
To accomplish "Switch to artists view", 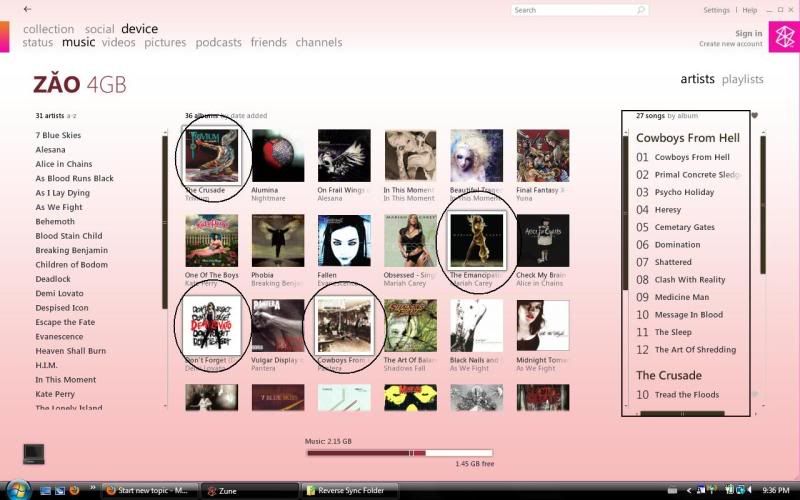I will [697, 79].
